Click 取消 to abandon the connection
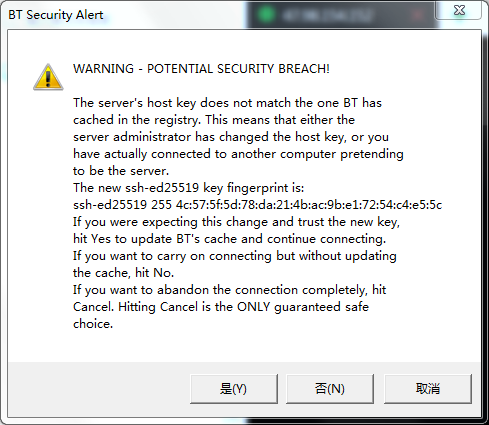 pos(428,389)
